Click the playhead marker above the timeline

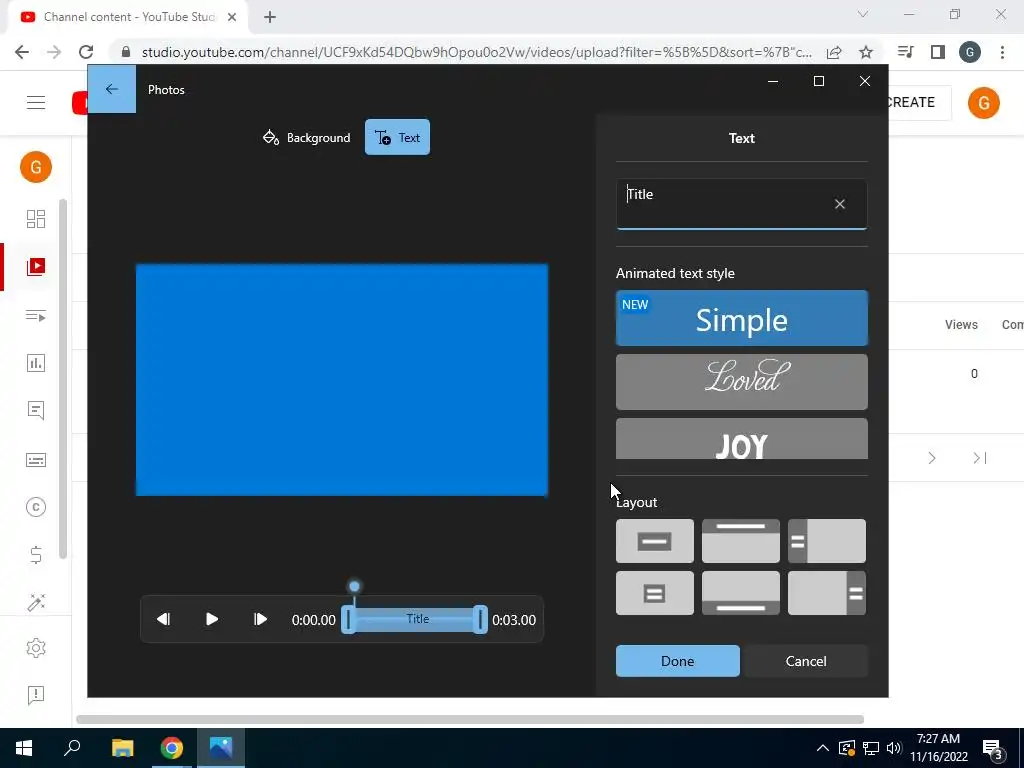click(x=354, y=586)
